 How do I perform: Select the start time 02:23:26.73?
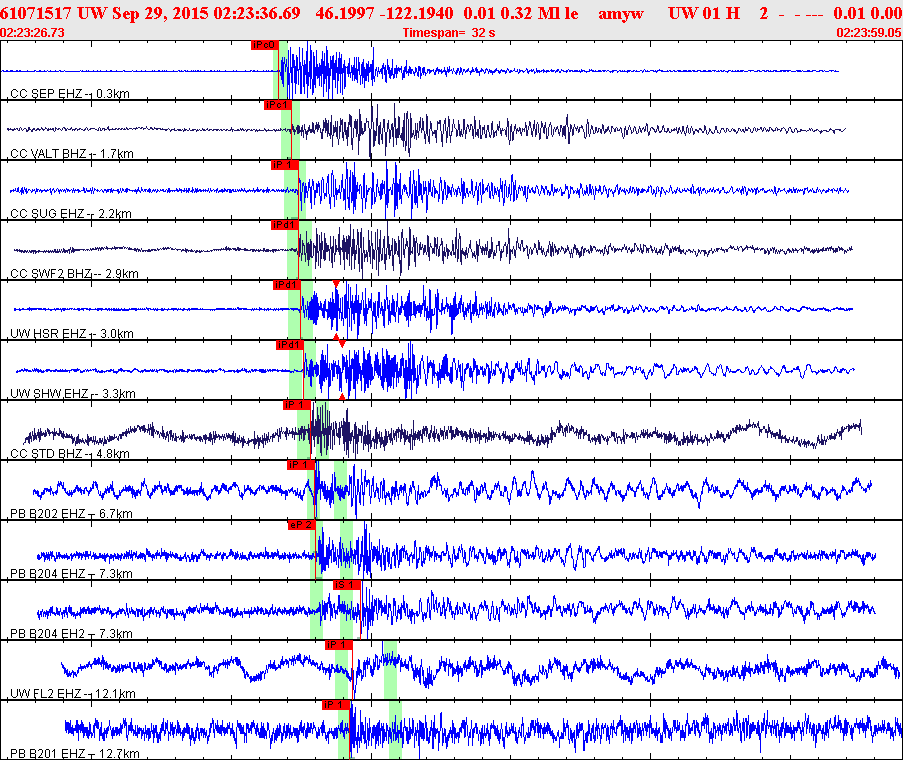[x=33, y=33]
